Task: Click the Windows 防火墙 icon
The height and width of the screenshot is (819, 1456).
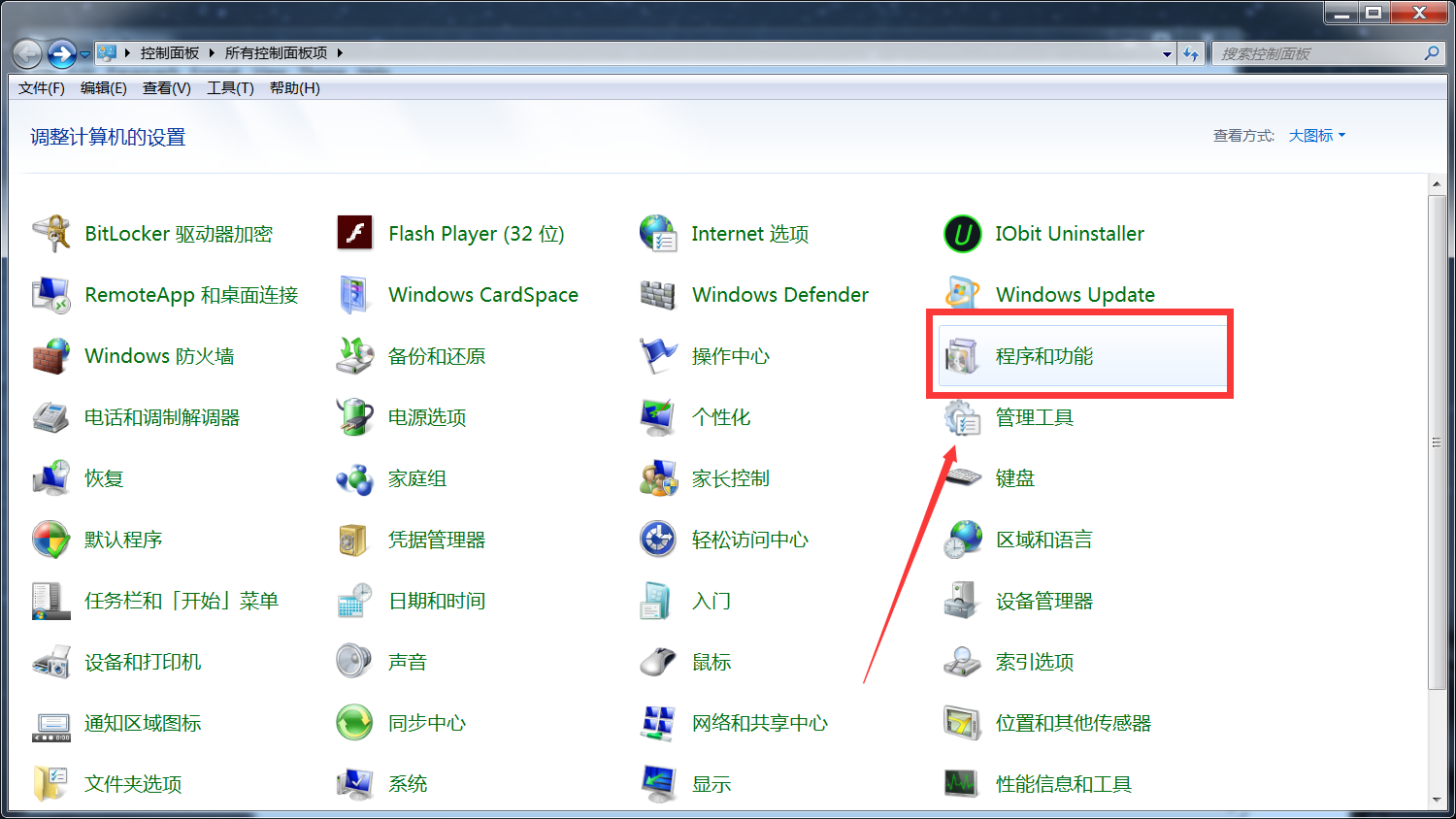Action: pyautogui.click(x=50, y=356)
